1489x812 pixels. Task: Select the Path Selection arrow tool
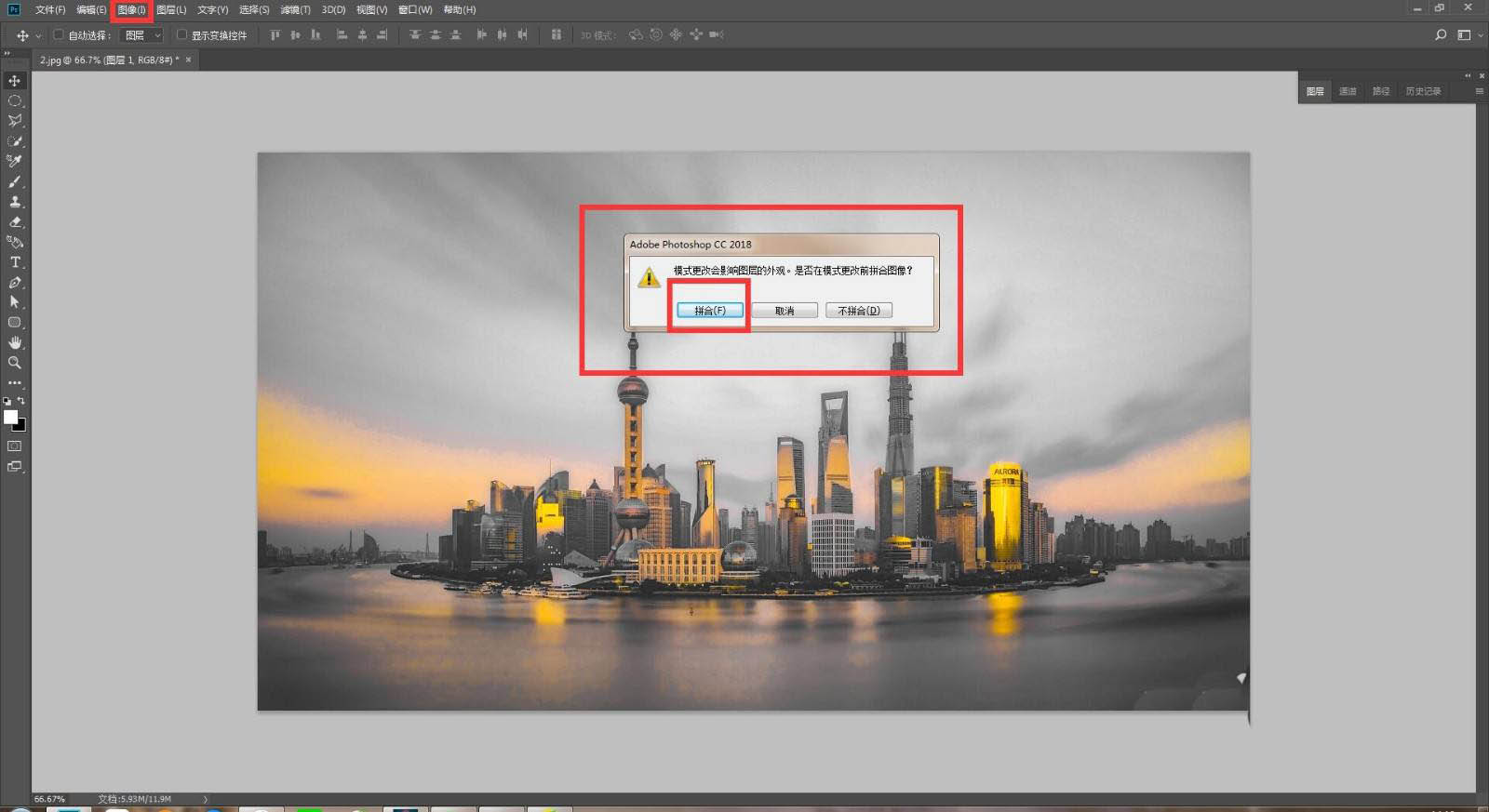(x=15, y=302)
